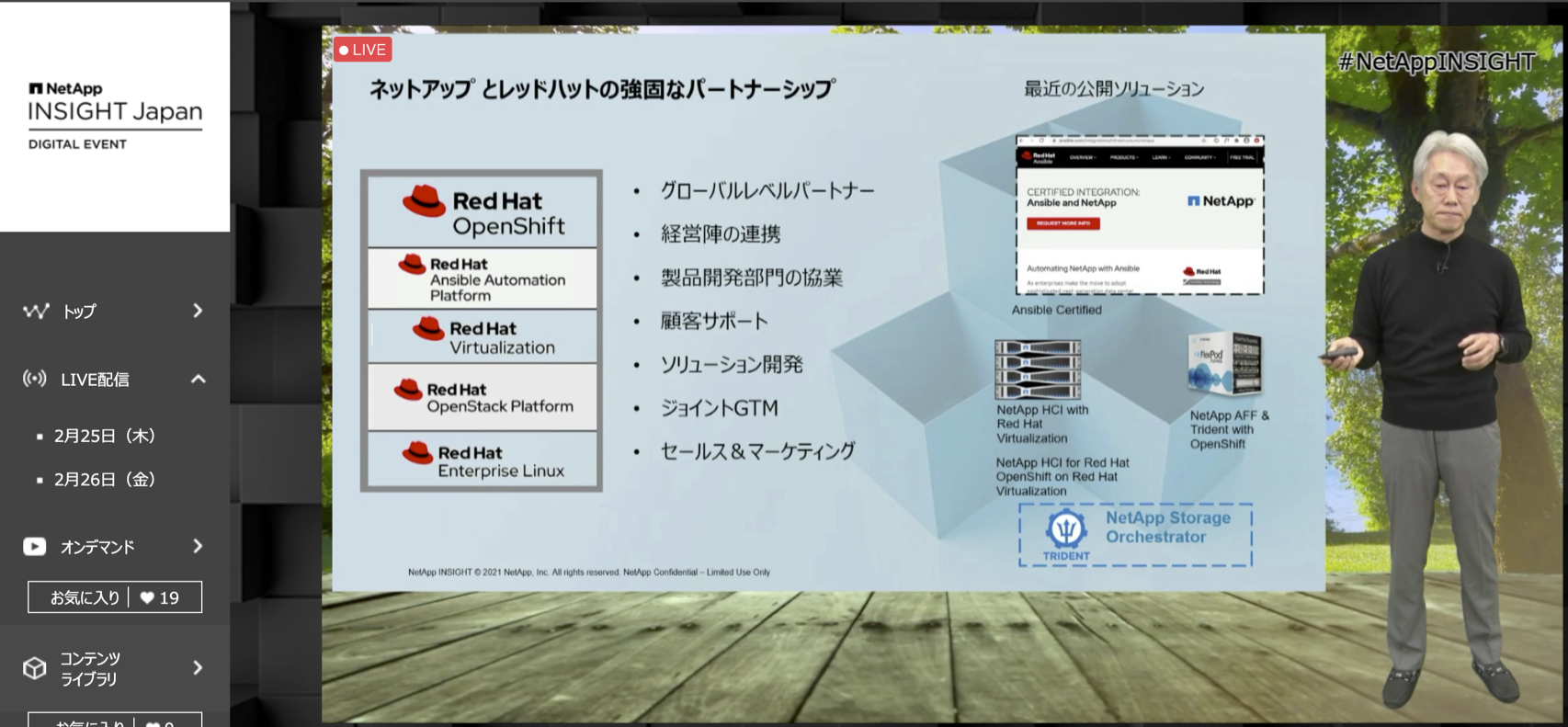This screenshot has height=727, width=1568.
Task: Click the red LIVE badge on video
Action: [363, 50]
